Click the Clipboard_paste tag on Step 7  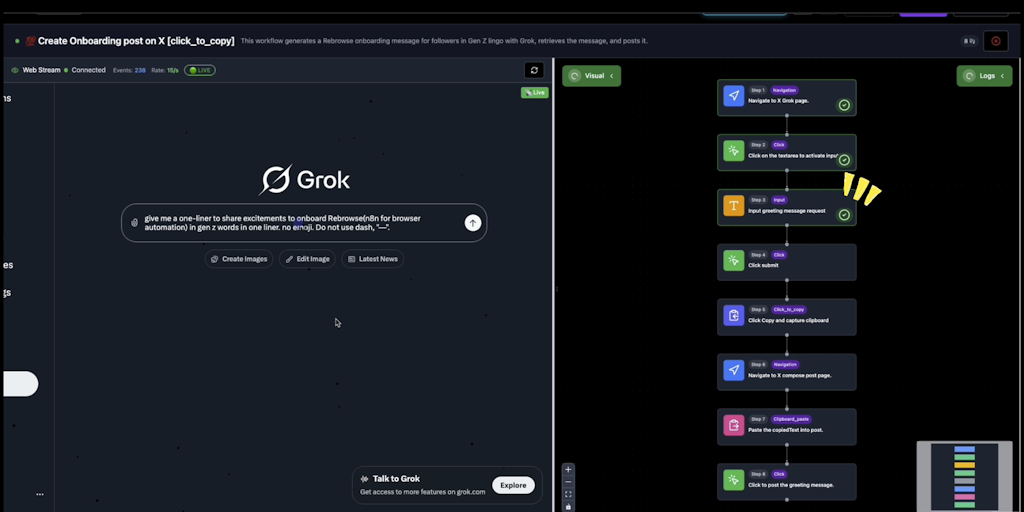click(791, 419)
